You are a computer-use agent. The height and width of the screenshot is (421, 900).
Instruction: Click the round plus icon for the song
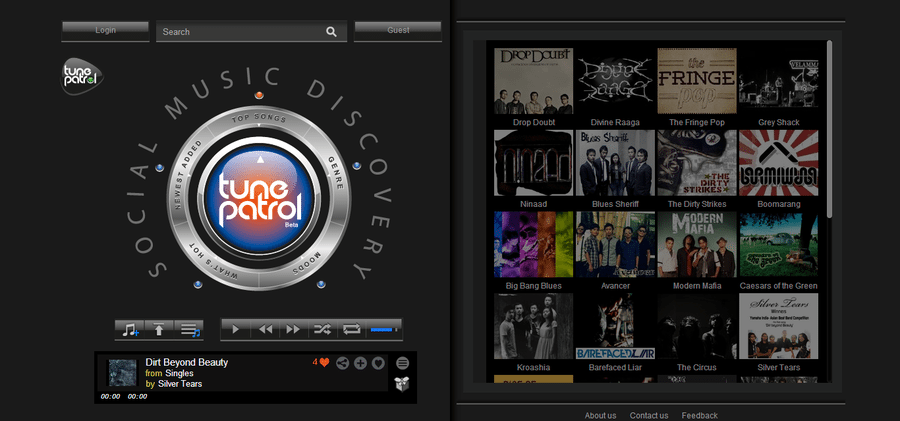click(x=360, y=363)
